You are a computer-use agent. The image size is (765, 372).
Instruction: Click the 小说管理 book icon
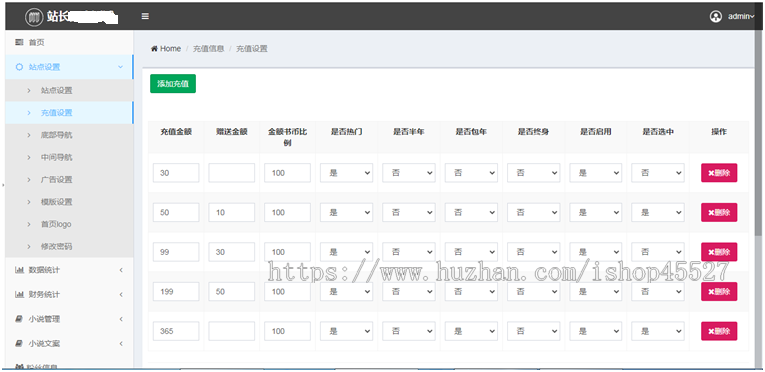pos(19,319)
